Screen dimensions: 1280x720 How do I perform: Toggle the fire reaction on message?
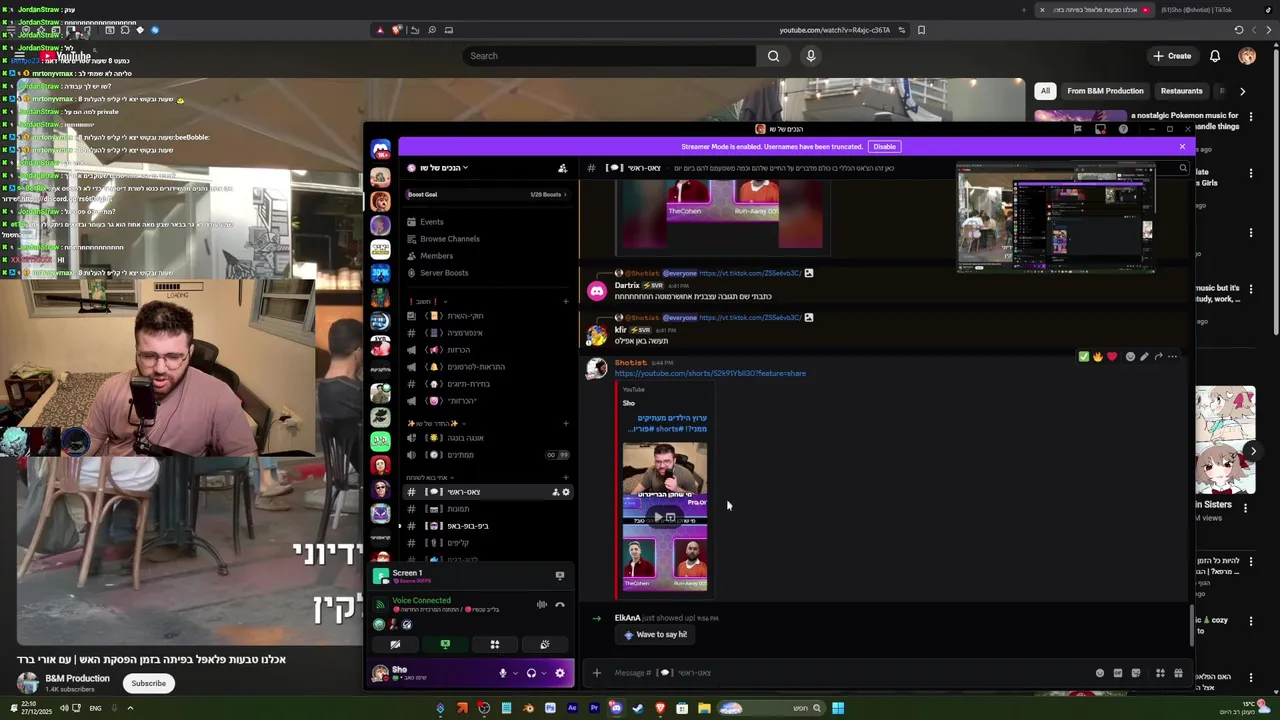tap(1098, 357)
